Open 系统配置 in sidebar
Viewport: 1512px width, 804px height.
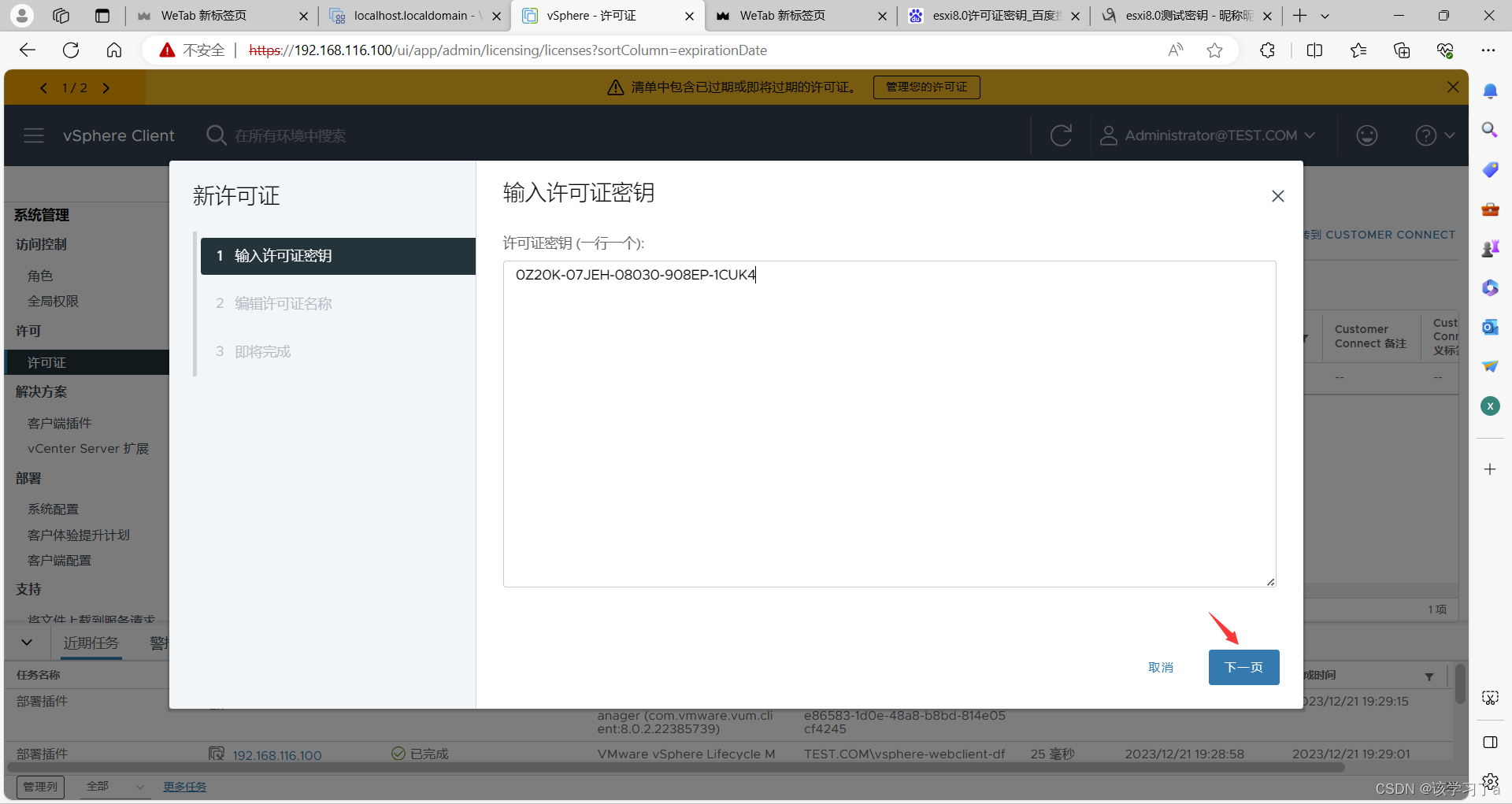[x=53, y=509]
